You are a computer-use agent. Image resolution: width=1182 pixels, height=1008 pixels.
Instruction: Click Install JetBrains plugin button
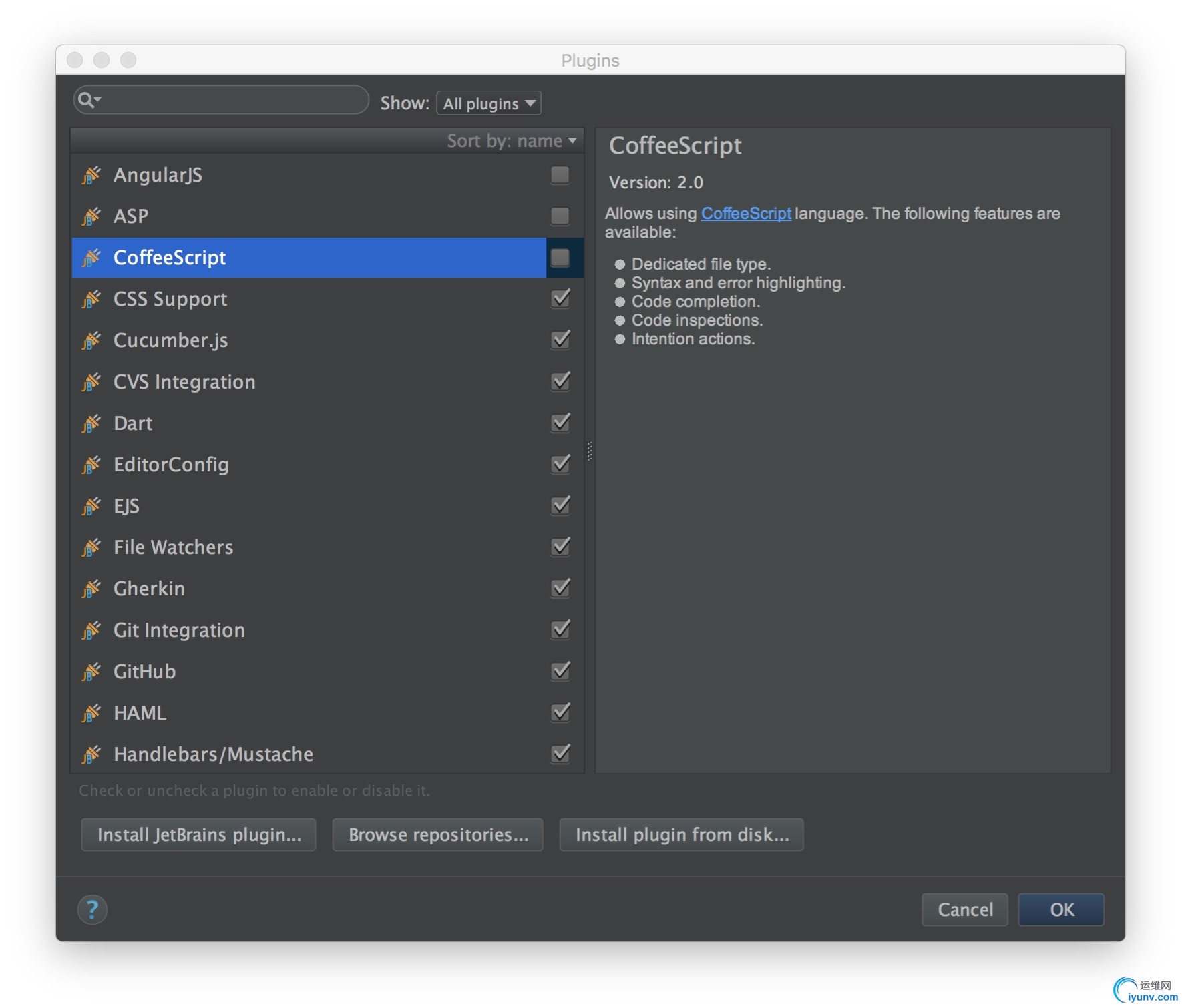[198, 835]
